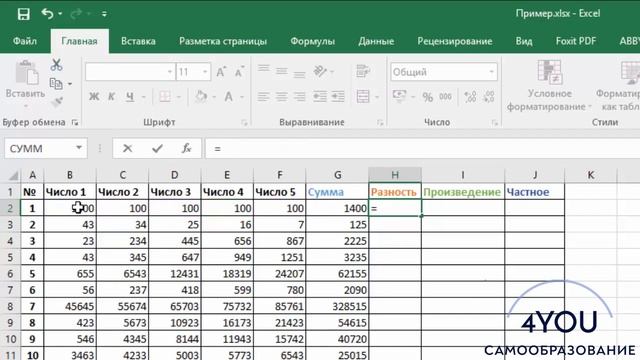This screenshot has height=360, width=640.
Task: Click the Accounting Number Format icon
Action: tap(399, 96)
